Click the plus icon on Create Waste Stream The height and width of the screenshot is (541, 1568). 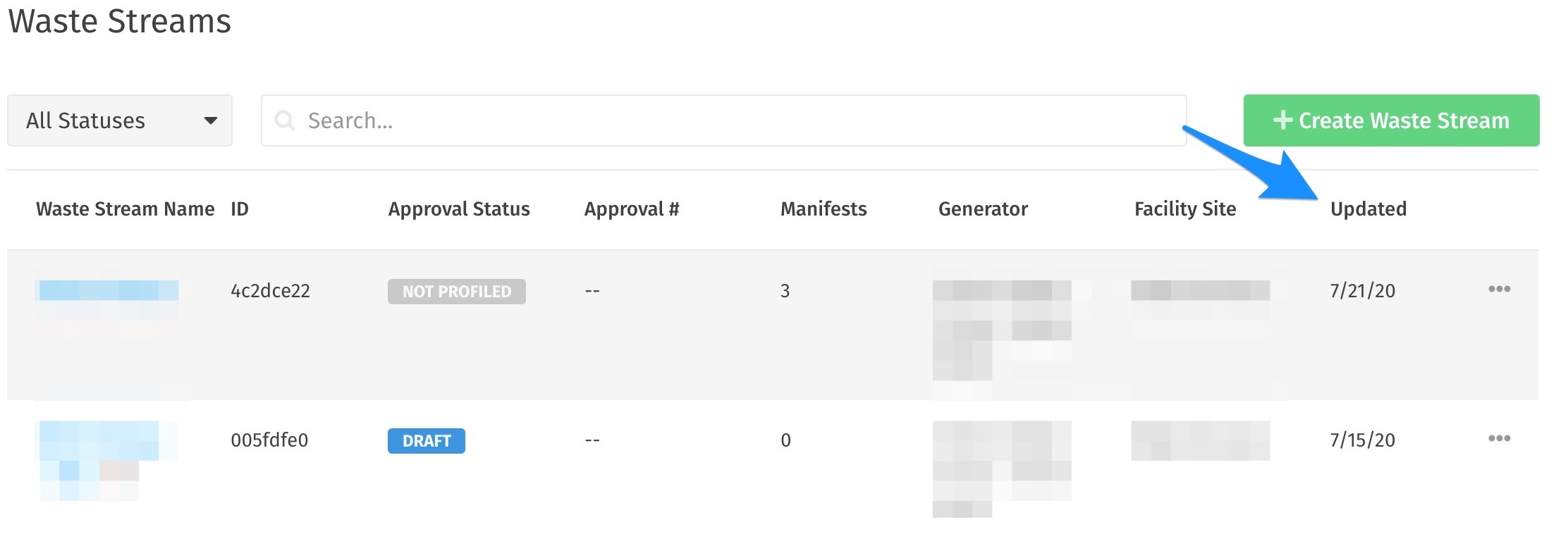point(1282,120)
